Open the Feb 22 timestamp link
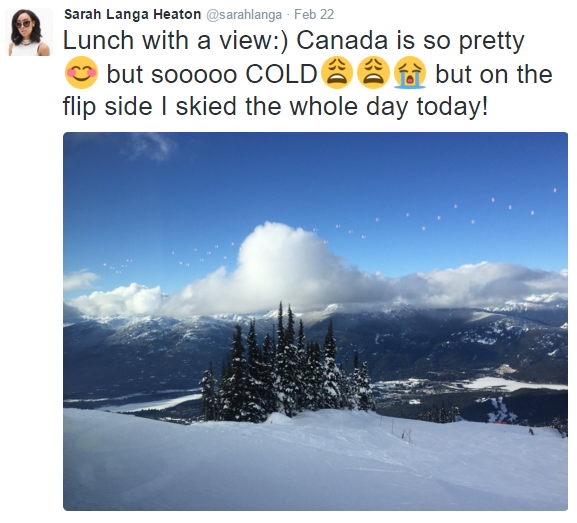The height and width of the screenshot is (523, 577). (x=314, y=14)
